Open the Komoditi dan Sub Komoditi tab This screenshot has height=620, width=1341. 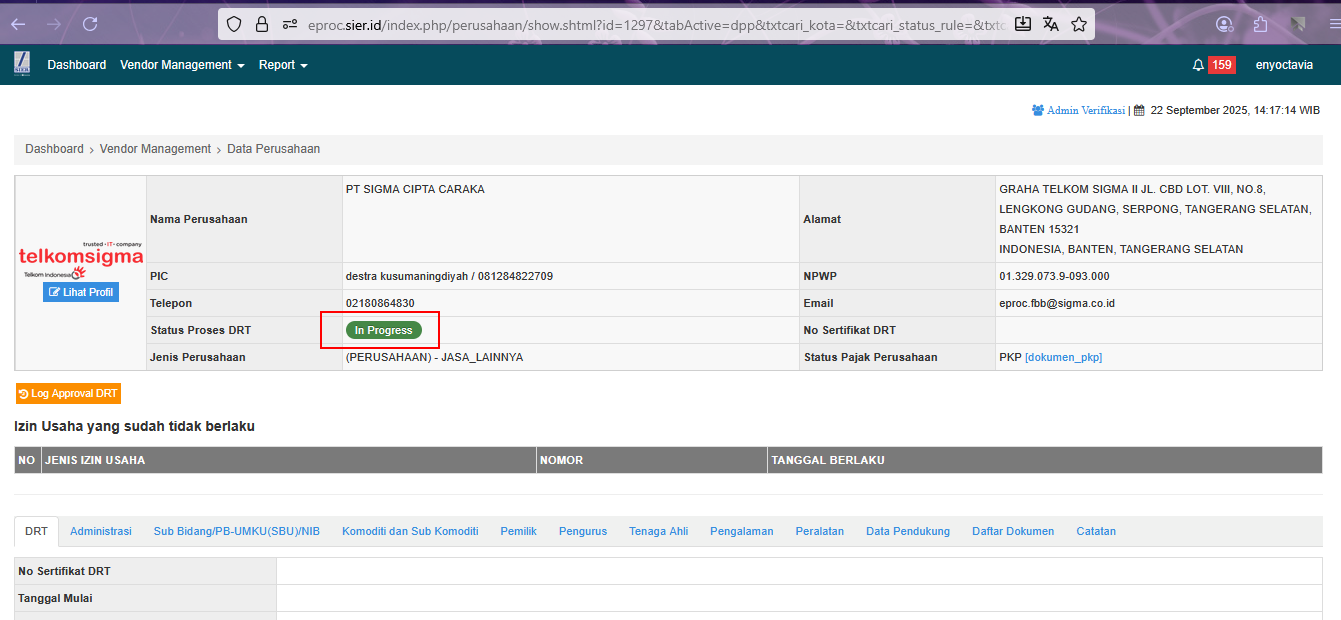tap(410, 531)
